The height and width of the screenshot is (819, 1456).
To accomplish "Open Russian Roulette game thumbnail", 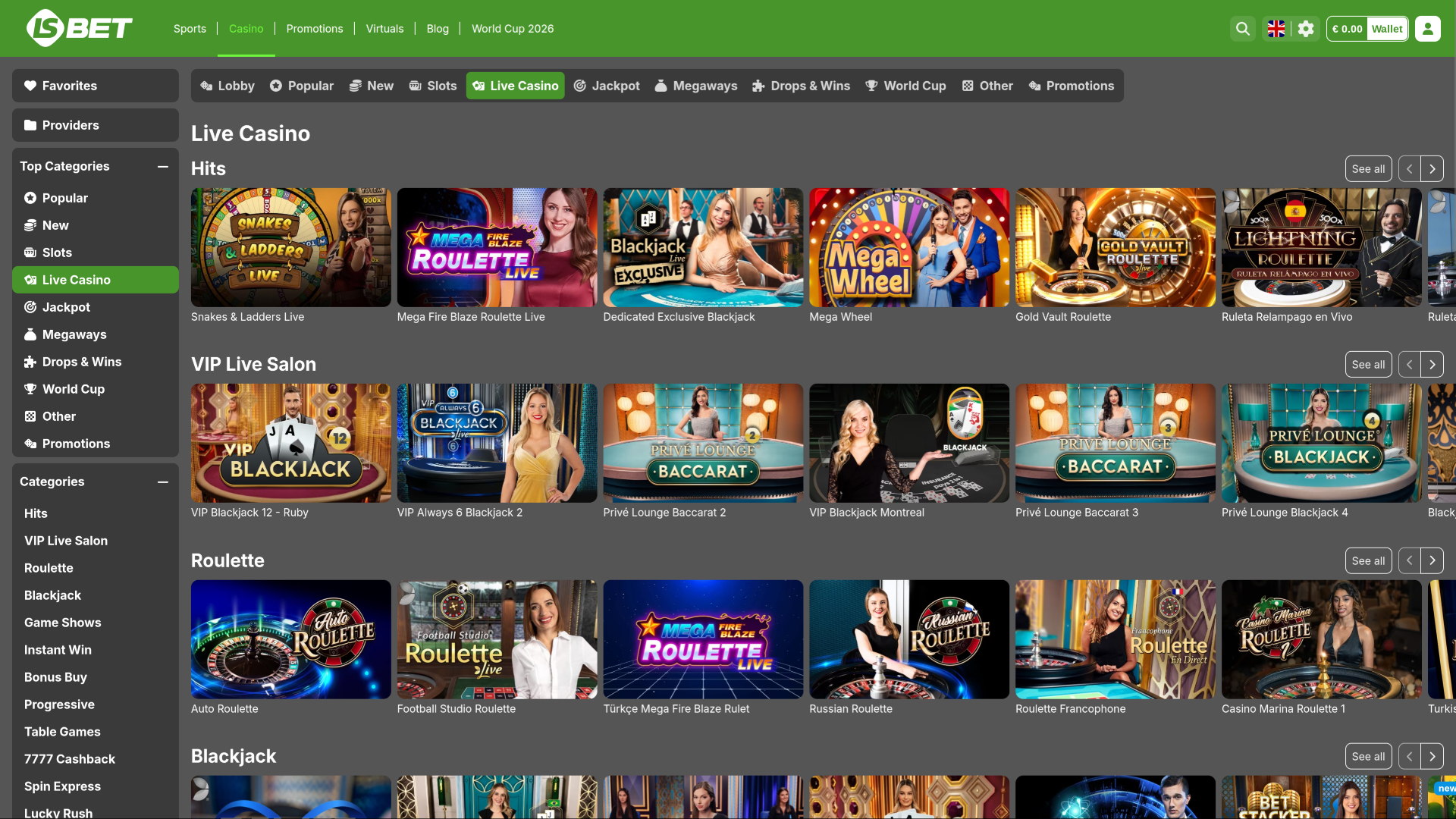I will coord(909,639).
